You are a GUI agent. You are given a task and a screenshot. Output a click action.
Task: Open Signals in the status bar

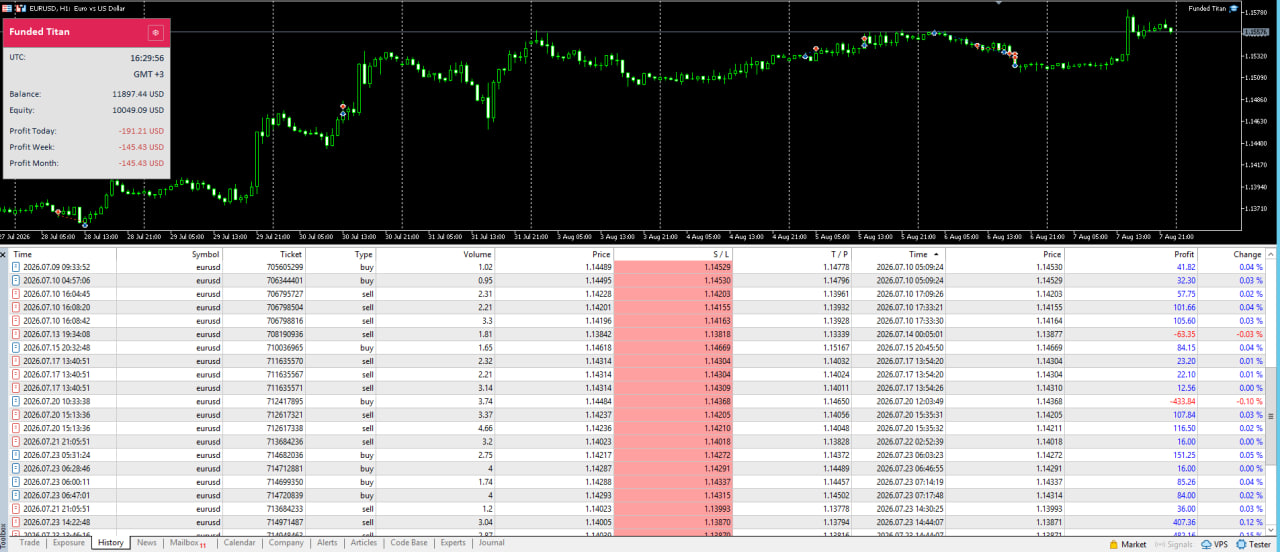tap(1173, 544)
